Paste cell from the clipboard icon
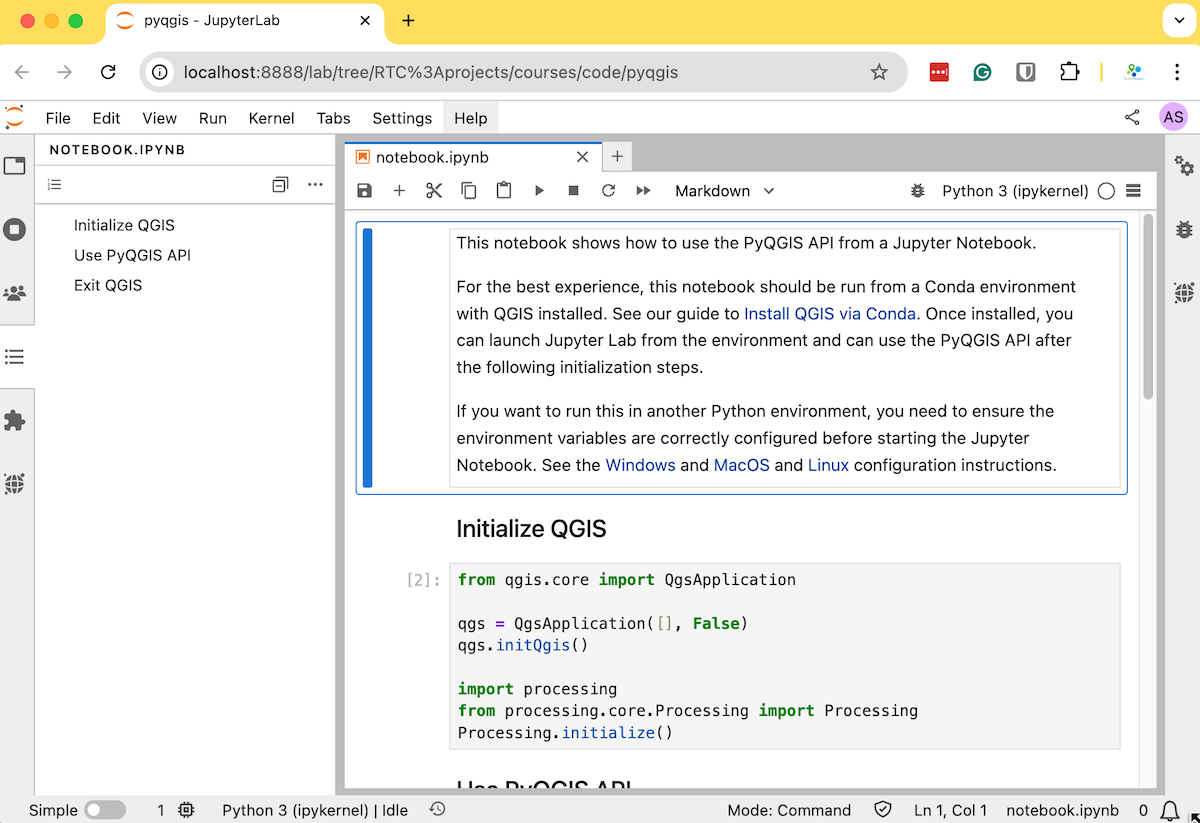Image resolution: width=1200 pixels, height=823 pixels. point(504,191)
